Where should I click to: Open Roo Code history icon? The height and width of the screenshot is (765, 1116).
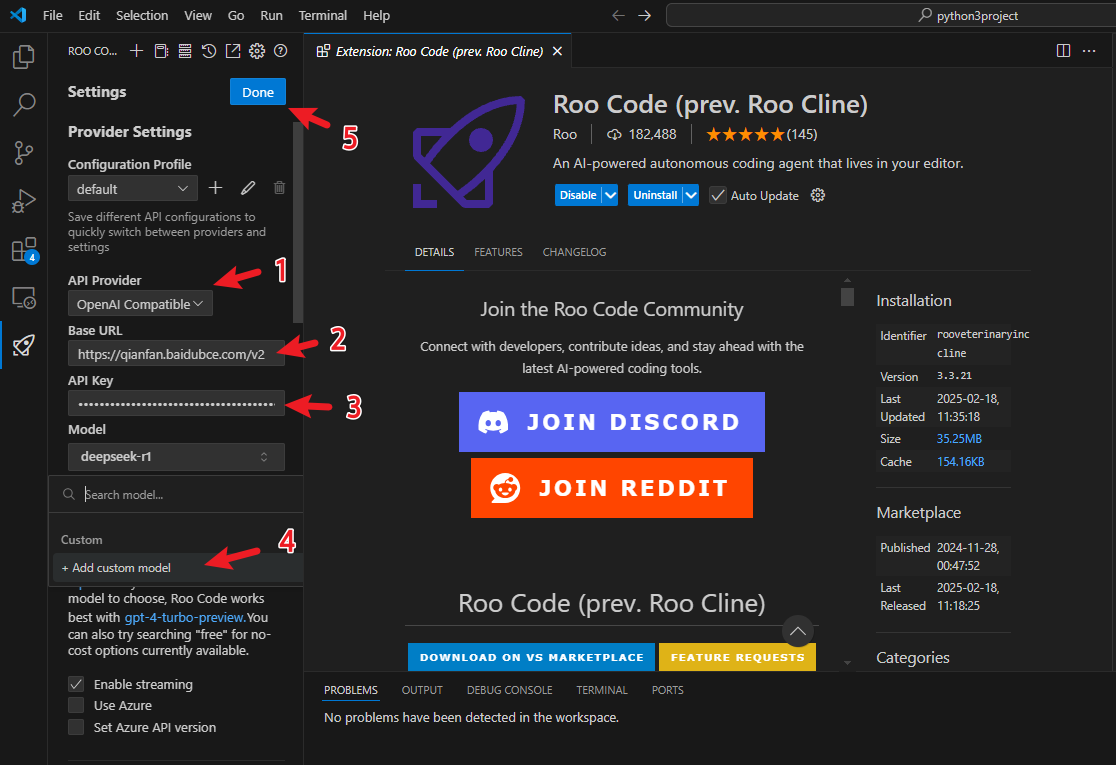click(209, 51)
